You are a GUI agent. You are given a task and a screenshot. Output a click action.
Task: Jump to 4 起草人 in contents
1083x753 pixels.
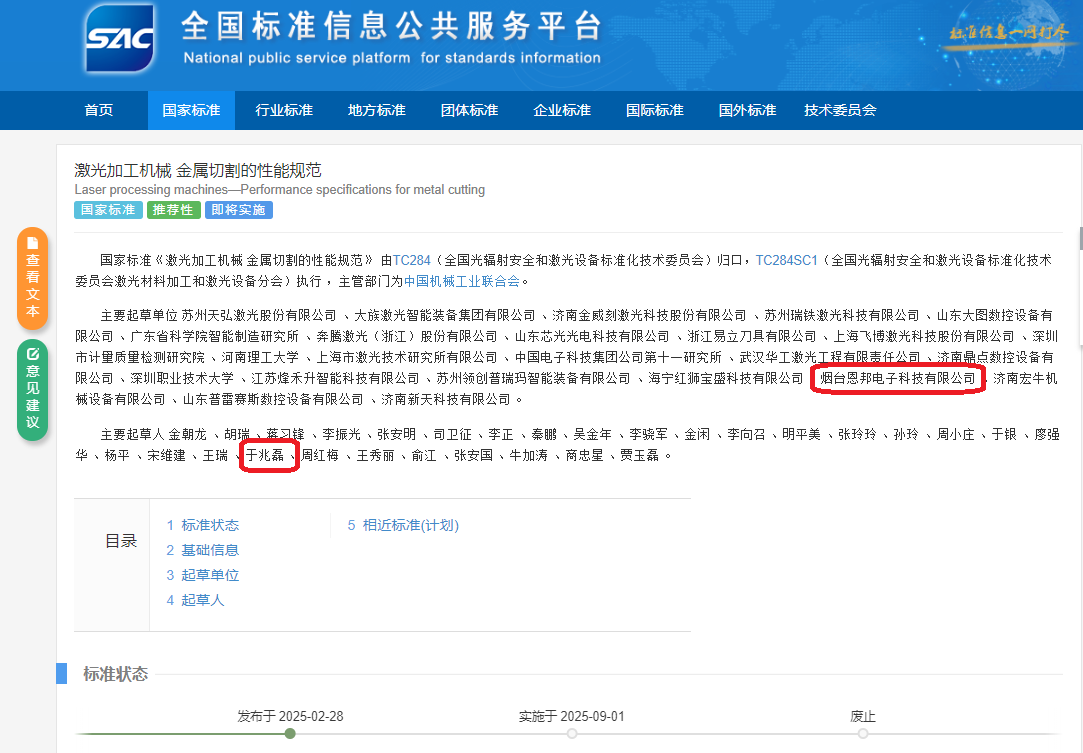coord(195,600)
